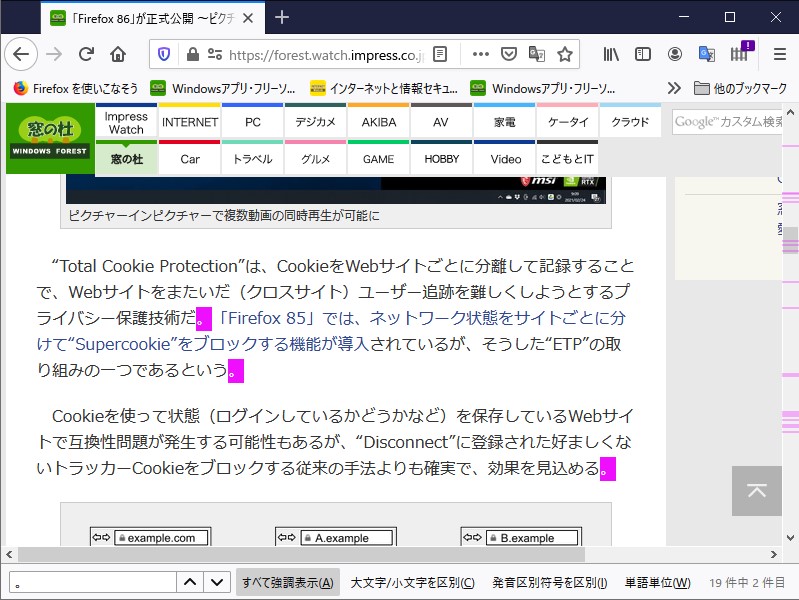The width and height of the screenshot is (799, 600).
Task: Click the forward navigation arrow
Action: [x=54, y=54]
